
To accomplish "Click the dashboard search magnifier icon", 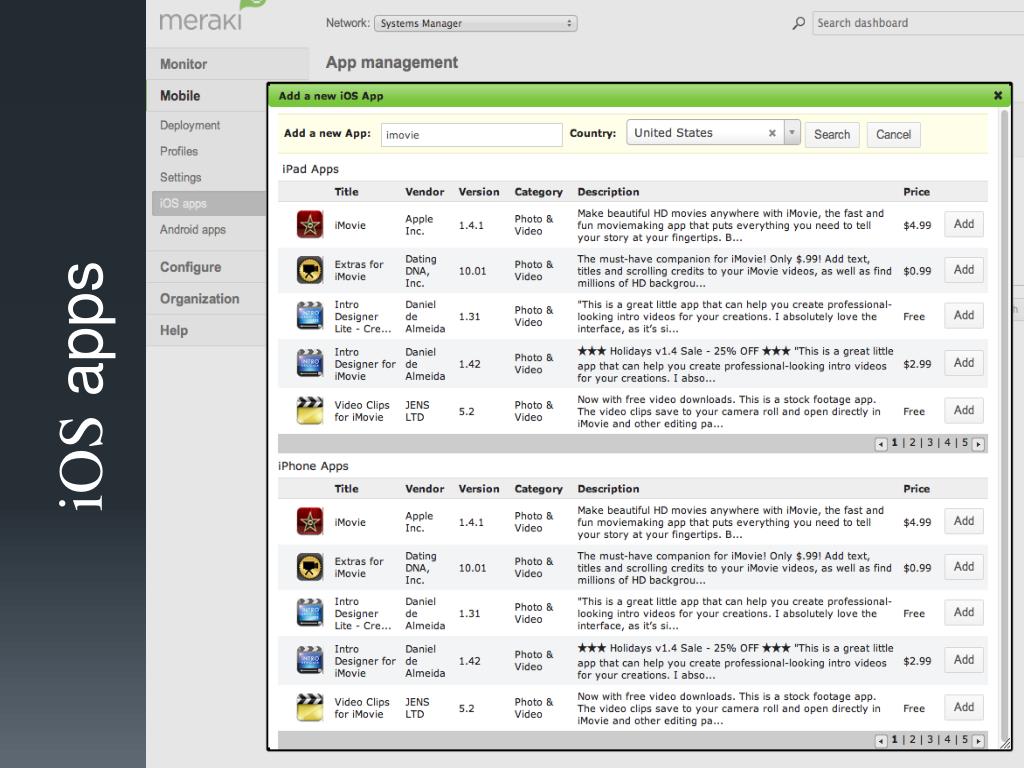I will [798, 24].
